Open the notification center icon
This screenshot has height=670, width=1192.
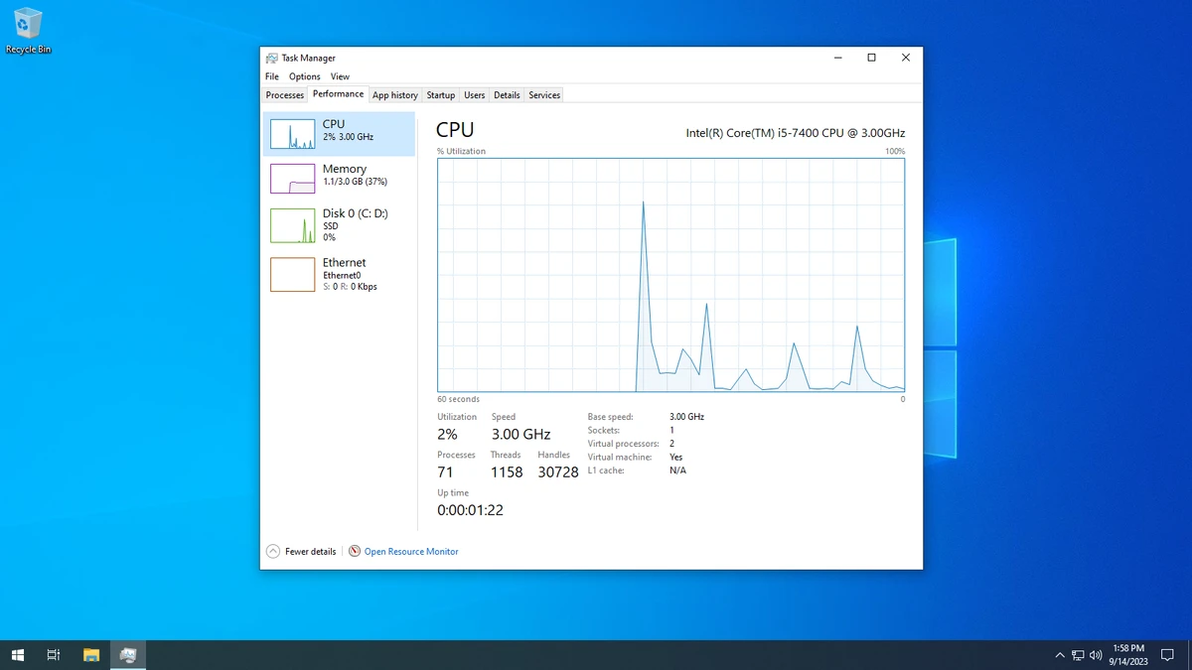(x=1168, y=655)
